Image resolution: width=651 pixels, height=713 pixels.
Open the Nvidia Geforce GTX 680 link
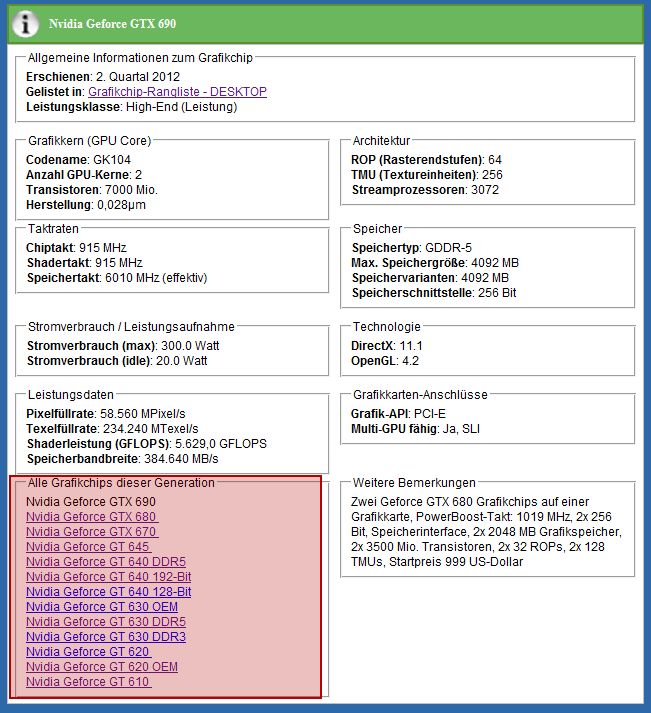92,517
